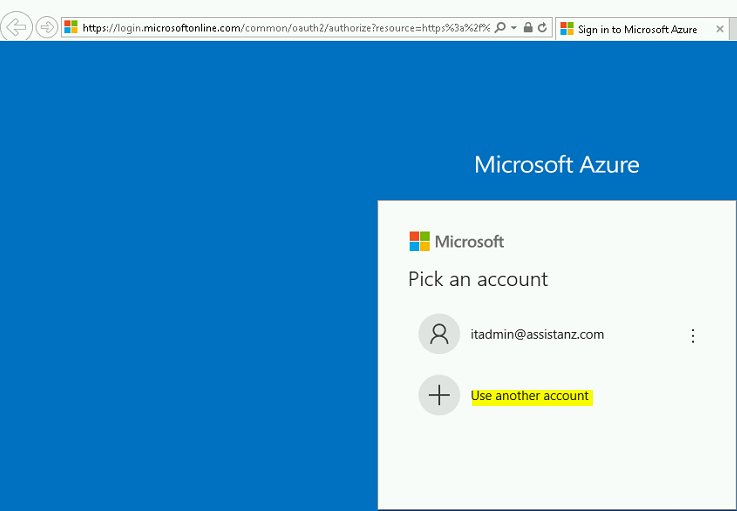The height and width of the screenshot is (511, 737).
Task: Click Use another account
Action: [x=530, y=396]
